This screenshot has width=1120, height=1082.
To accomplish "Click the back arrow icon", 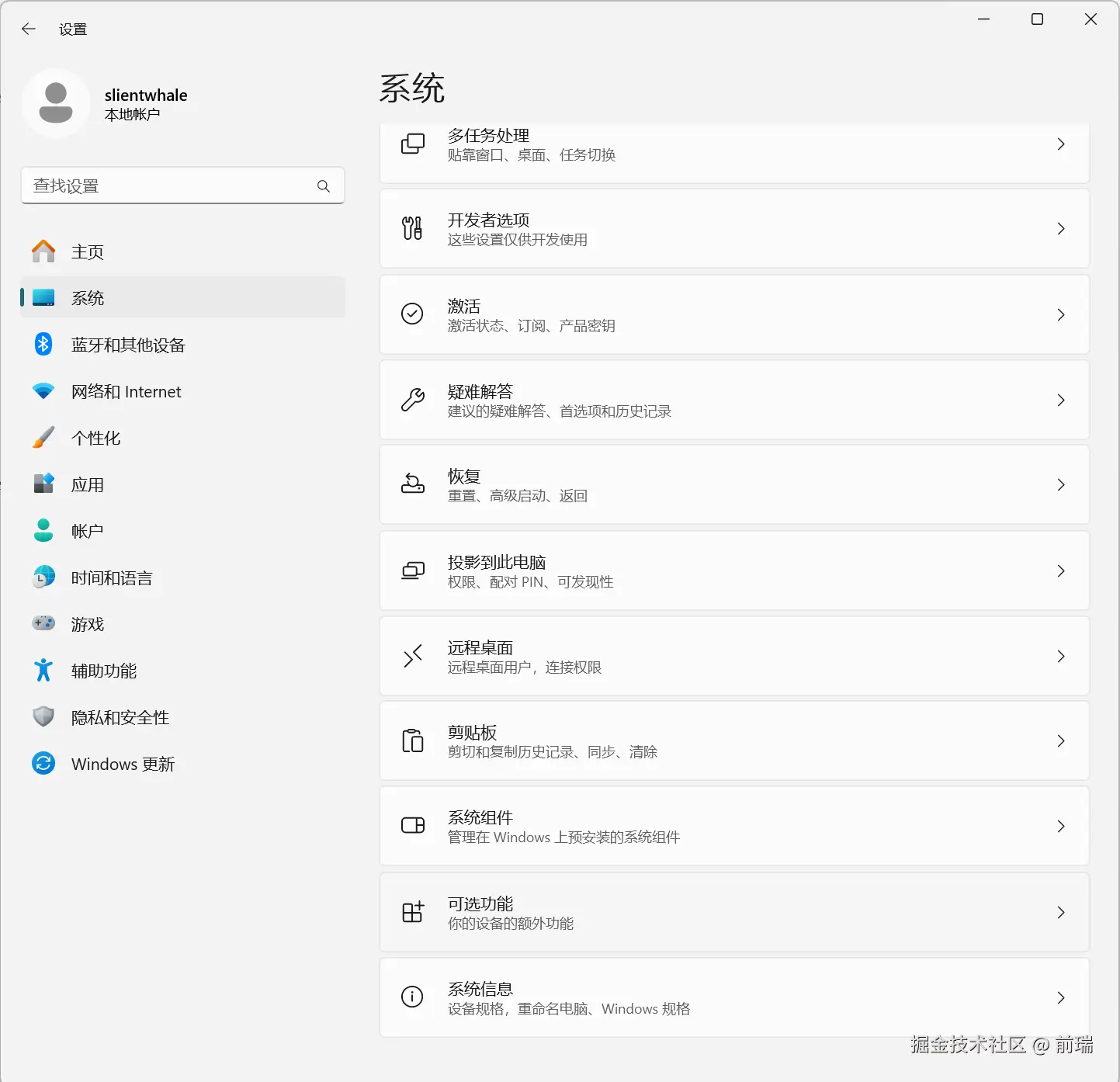I will click(29, 29).
